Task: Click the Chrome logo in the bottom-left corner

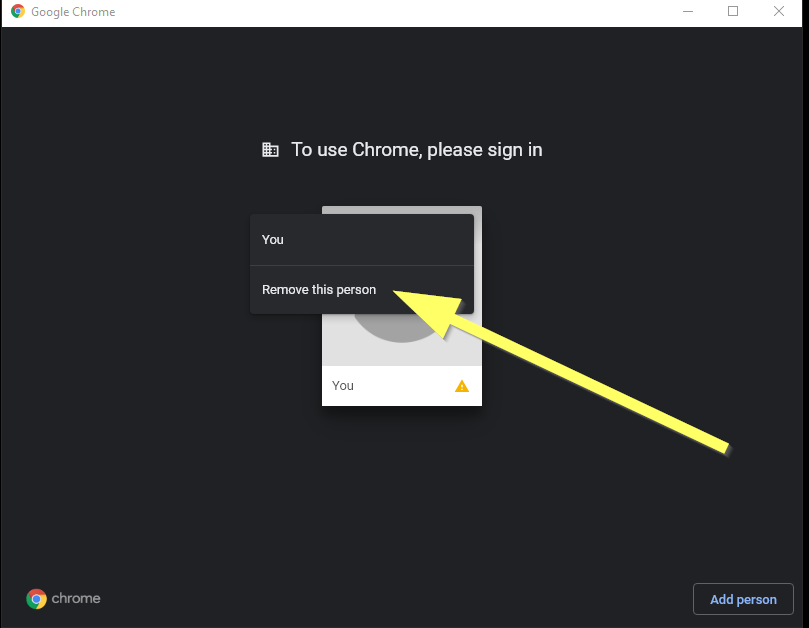Action: click(36, 599)
